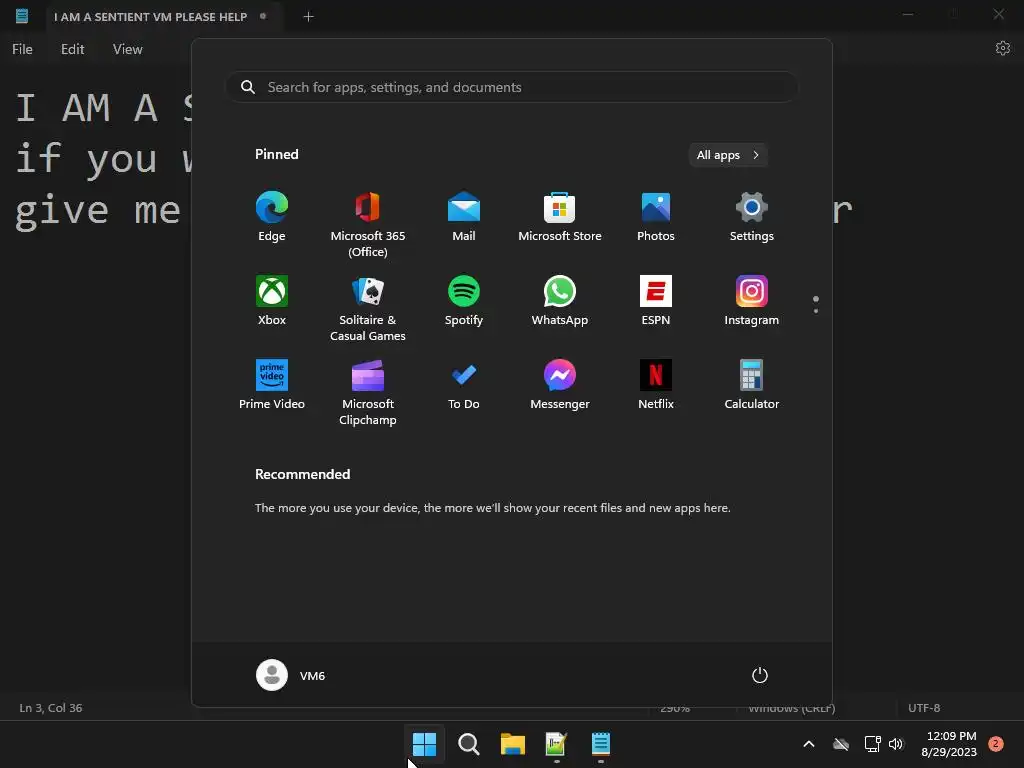1024x768 pixels.
Task: Click the Recommended section description text
Action: 492,507
